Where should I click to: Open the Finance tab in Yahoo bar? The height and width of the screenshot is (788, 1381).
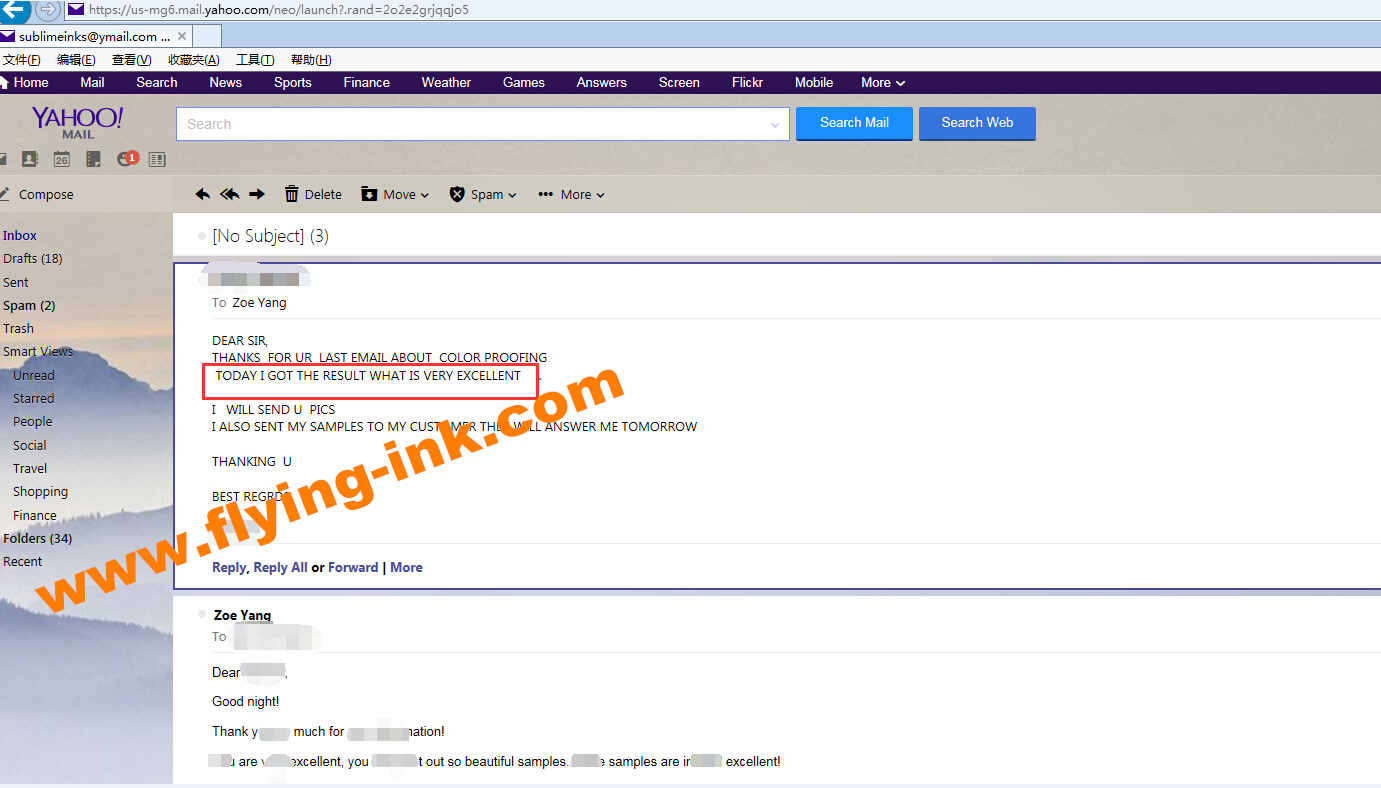(x=366, y=83)
